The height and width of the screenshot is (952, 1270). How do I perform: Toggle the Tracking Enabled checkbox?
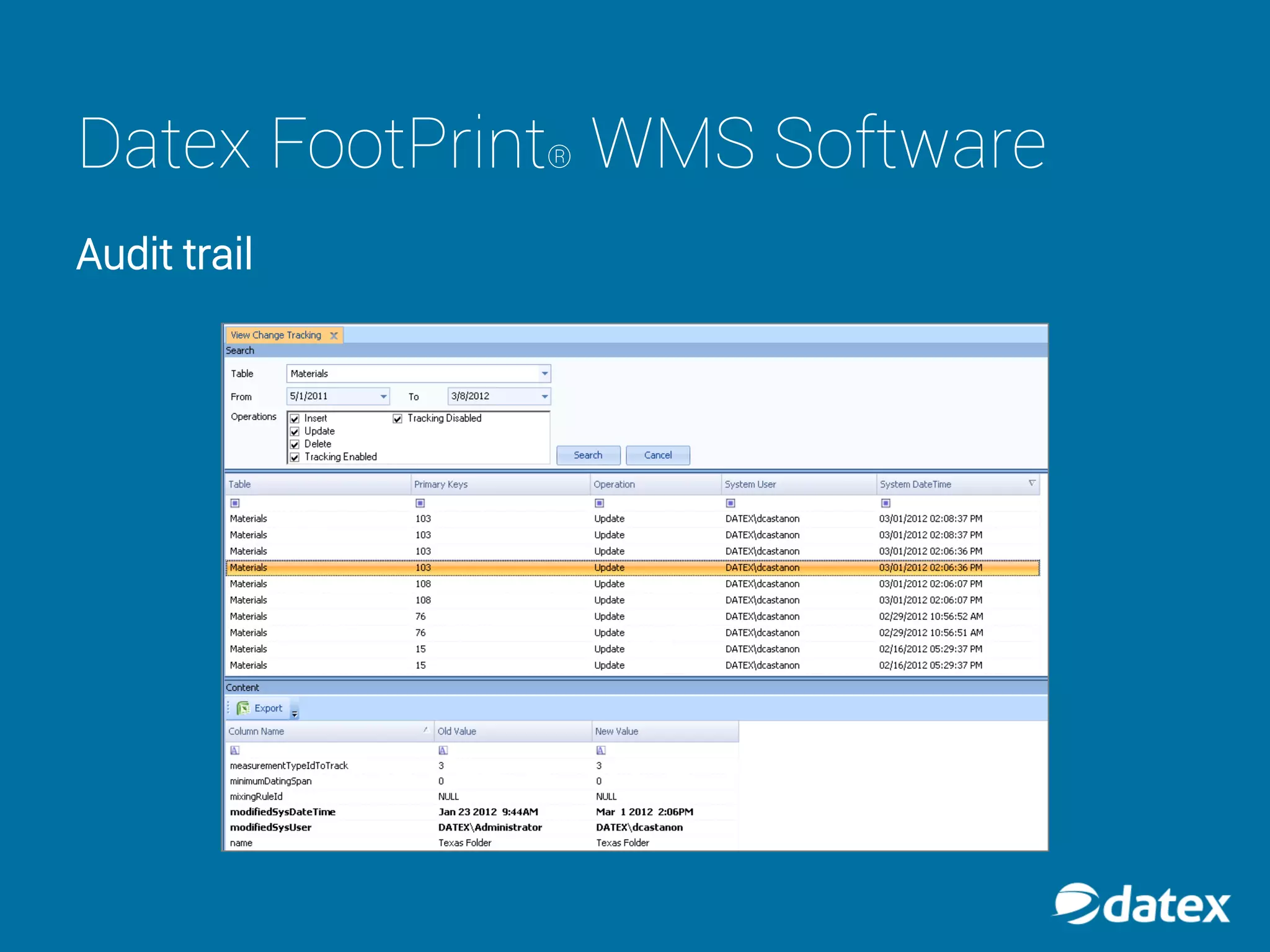(x=295, y=457)
